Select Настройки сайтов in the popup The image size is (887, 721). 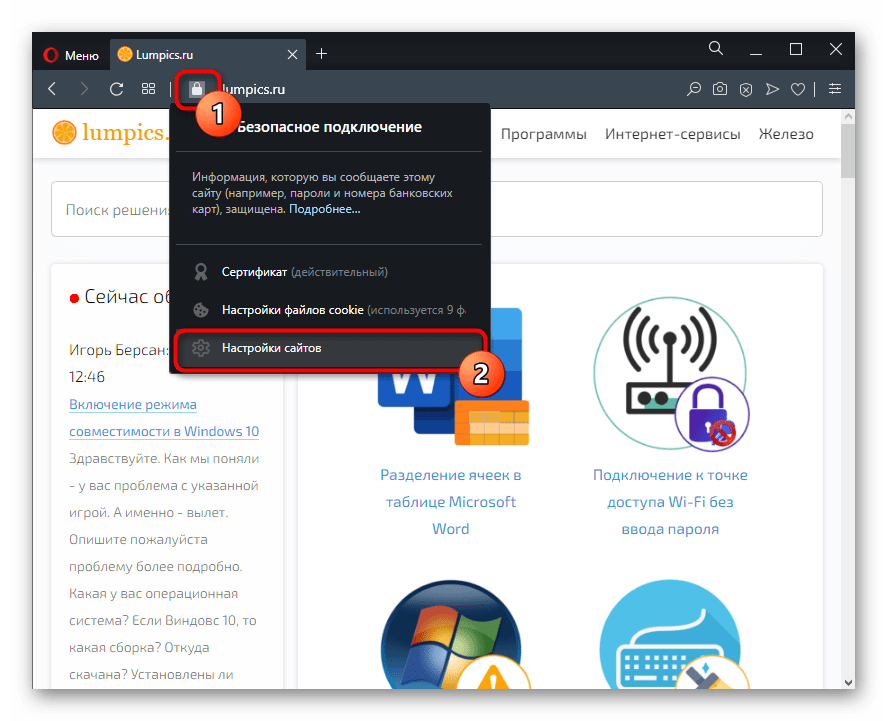(x=271, y=347)
